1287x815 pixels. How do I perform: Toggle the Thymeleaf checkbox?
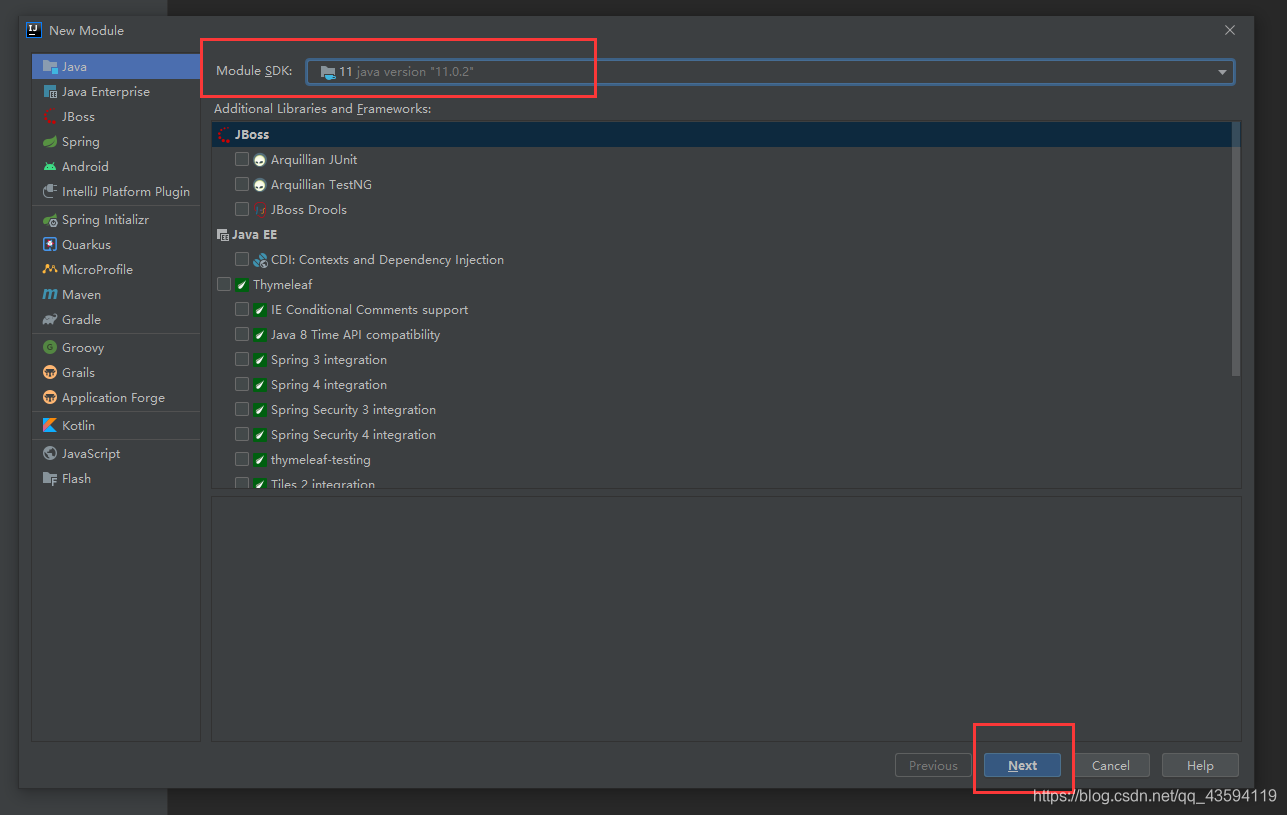click(224, 285)
